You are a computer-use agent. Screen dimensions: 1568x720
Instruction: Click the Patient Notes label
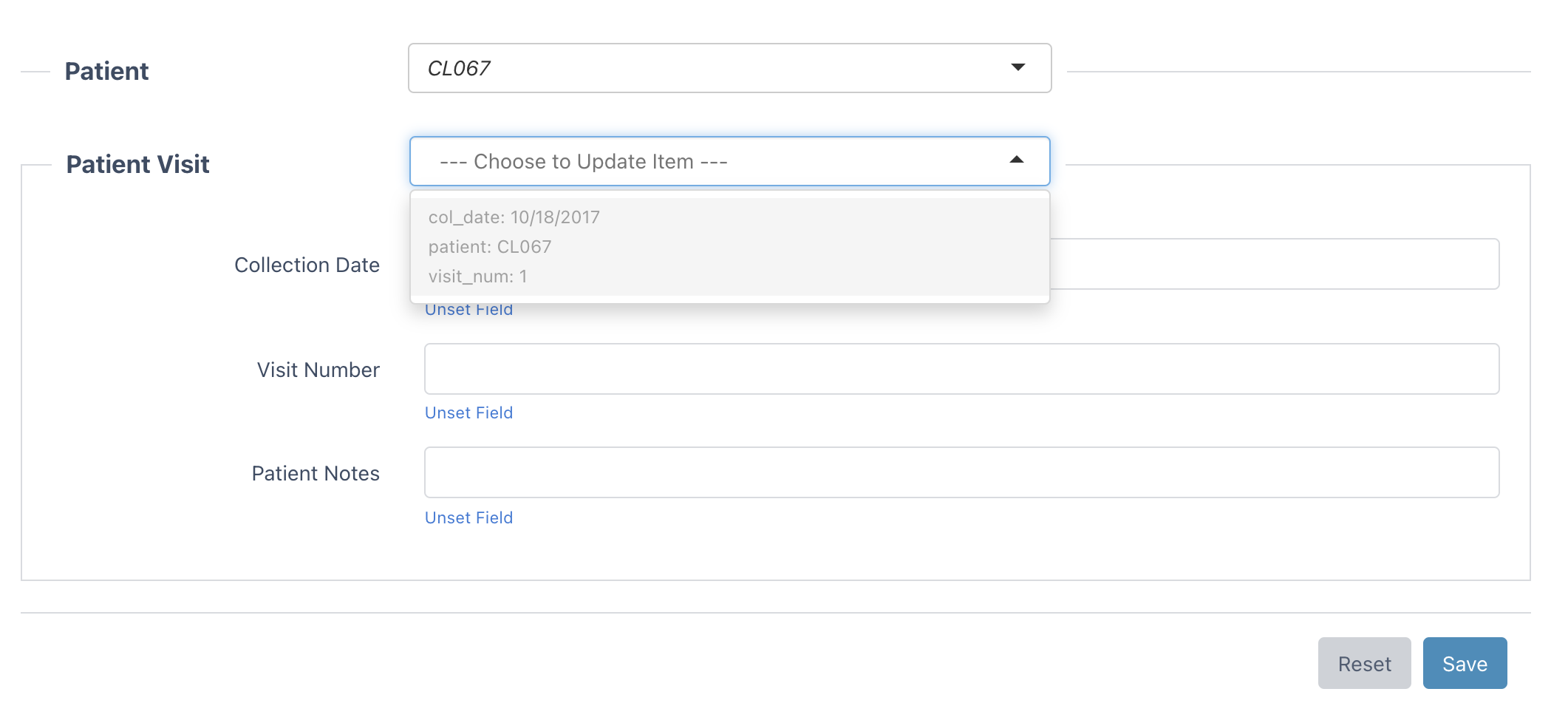click(316, 473)
